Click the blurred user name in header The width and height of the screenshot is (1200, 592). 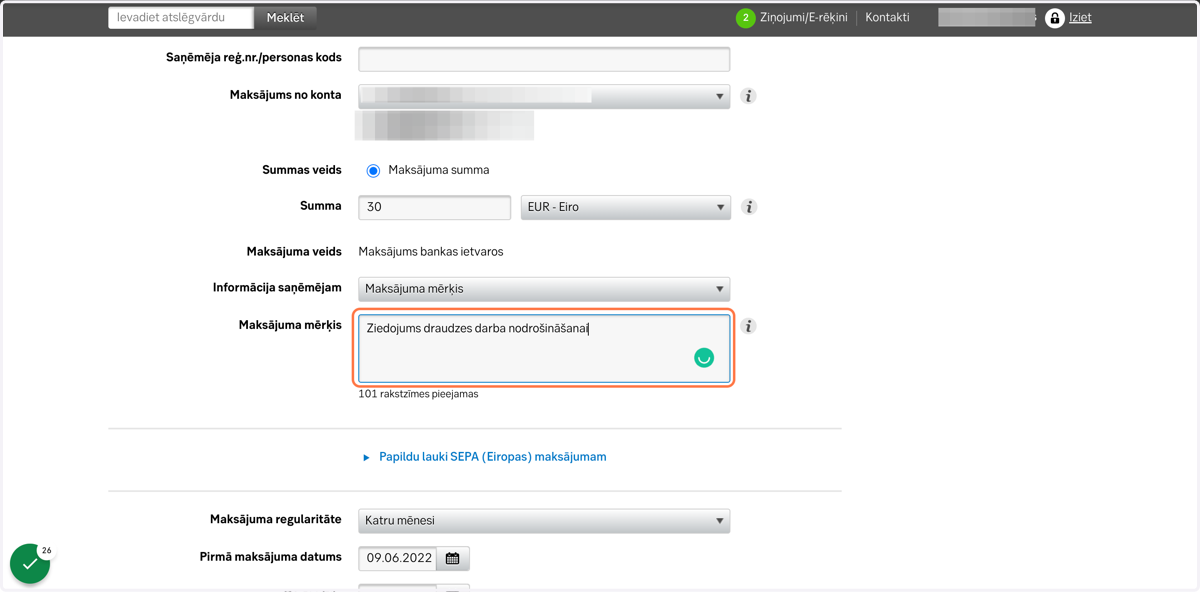click(x=987, y=18)
